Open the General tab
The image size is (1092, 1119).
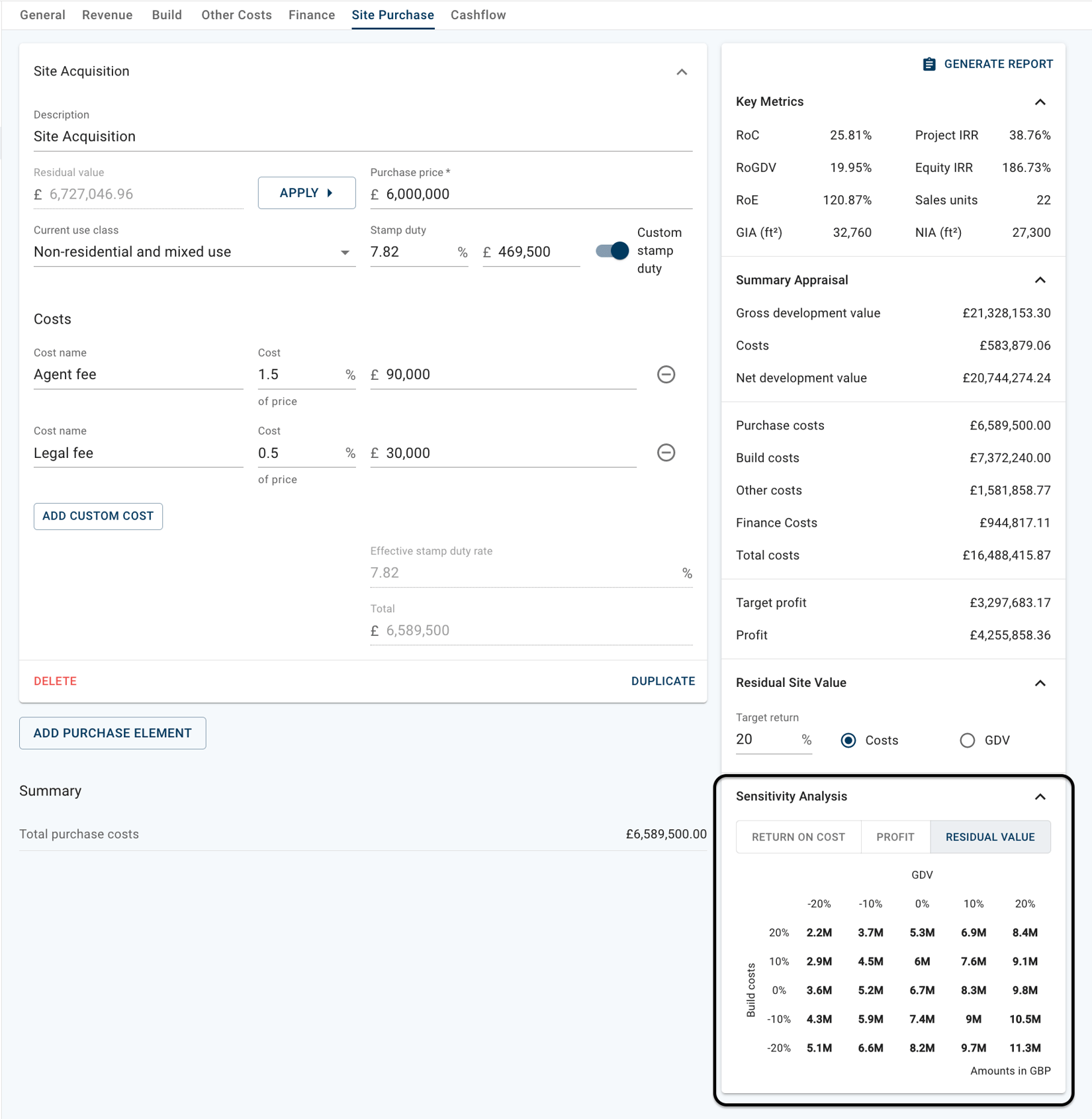[x=42, y=15]
